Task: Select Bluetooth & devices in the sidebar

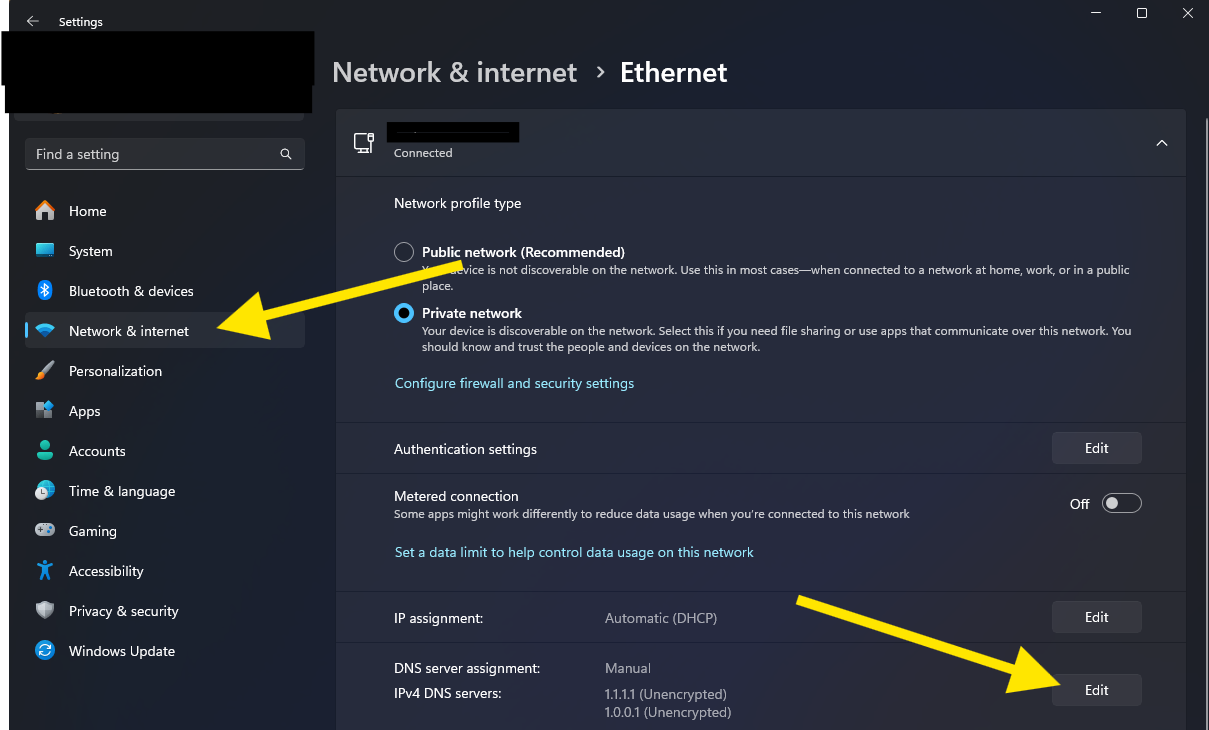Action: pyautogui.click(x=131, y=291)
